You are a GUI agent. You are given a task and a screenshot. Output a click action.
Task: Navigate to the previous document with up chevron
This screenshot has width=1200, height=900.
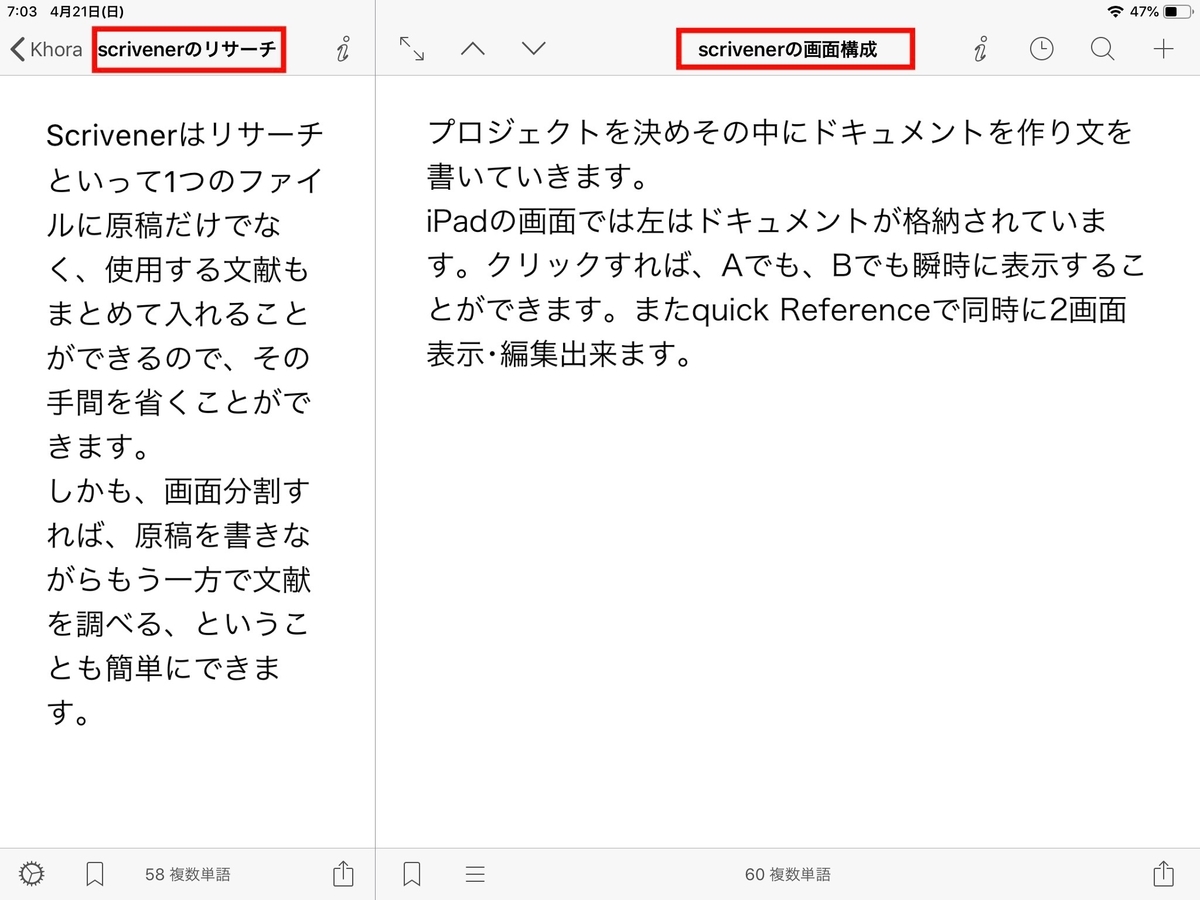472,47
